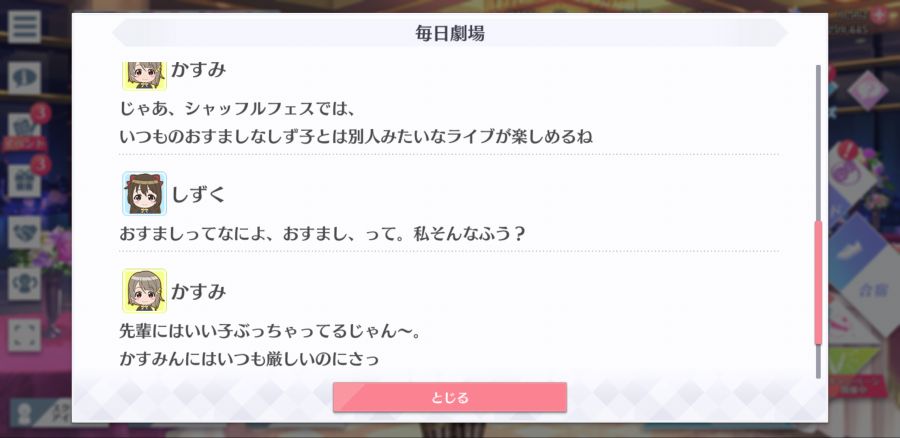This screenshot has height=438, width=900.
Task: Open the present box icon
Action: coord(24,180)
